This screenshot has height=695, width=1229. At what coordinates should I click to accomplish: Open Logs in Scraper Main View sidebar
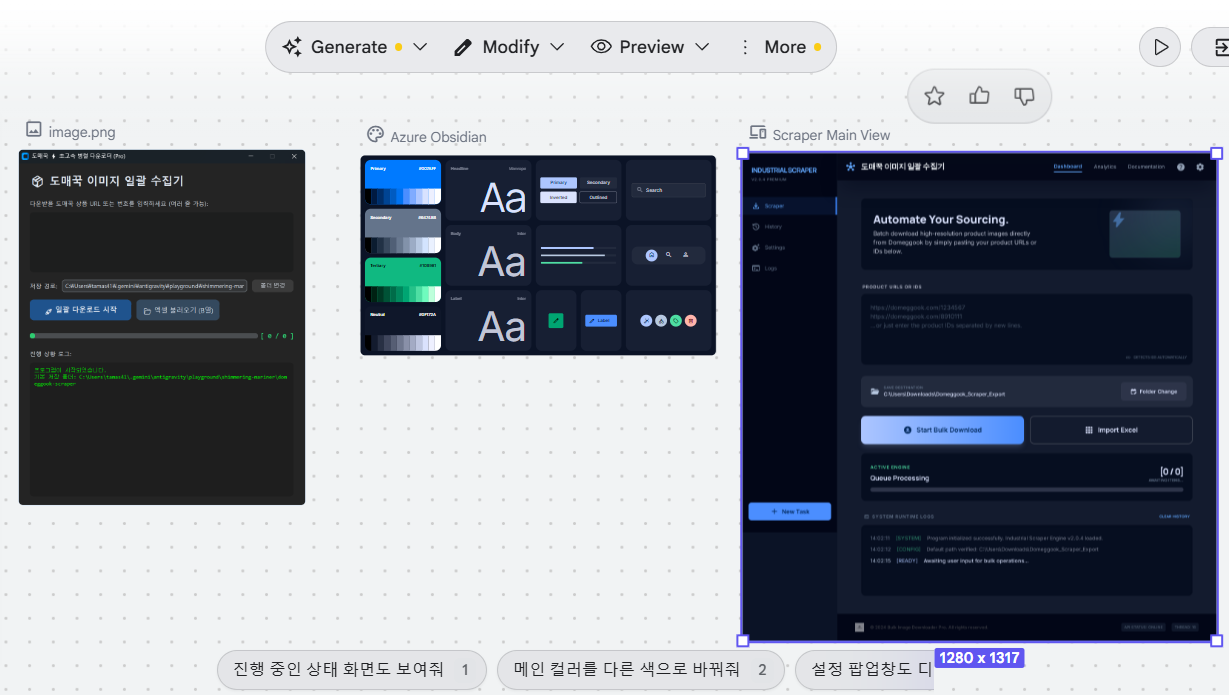789,268
